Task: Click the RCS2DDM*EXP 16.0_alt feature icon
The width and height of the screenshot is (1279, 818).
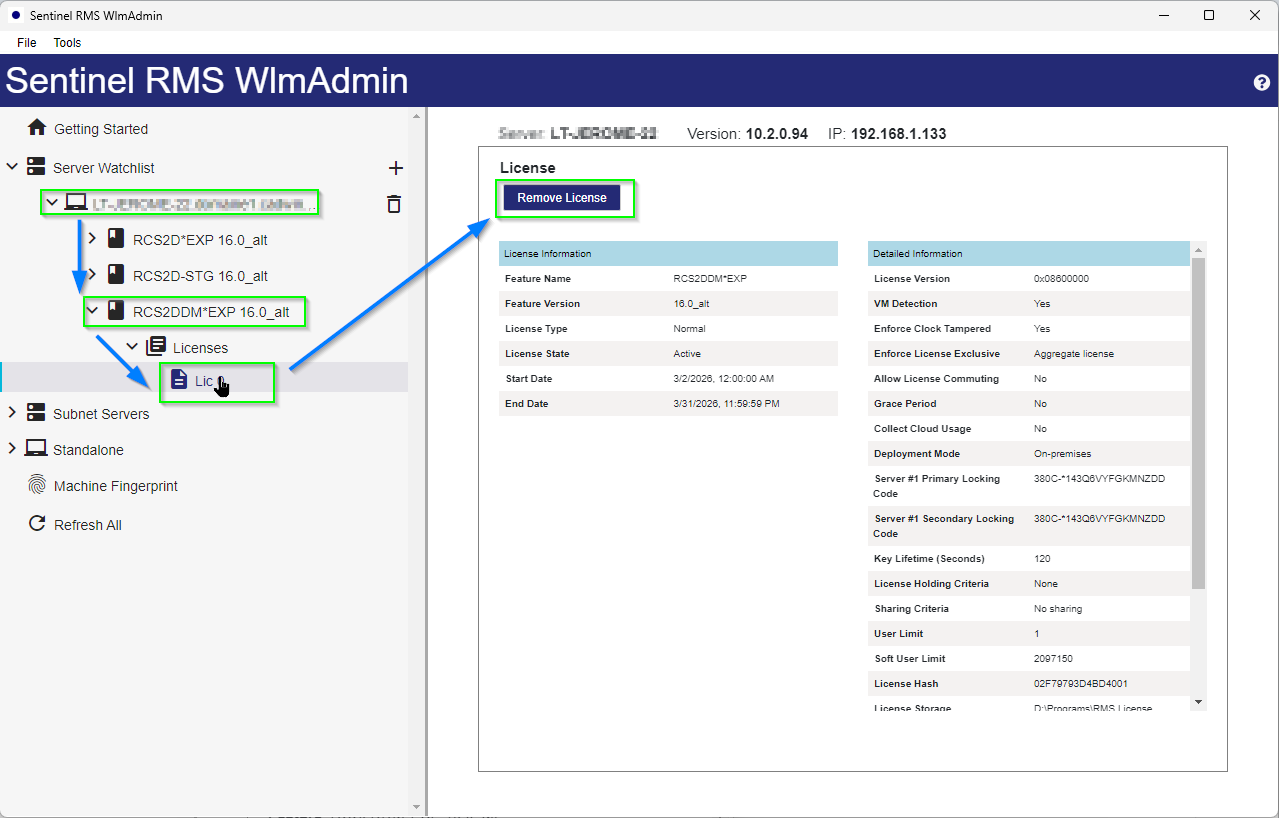Action: 116,311
